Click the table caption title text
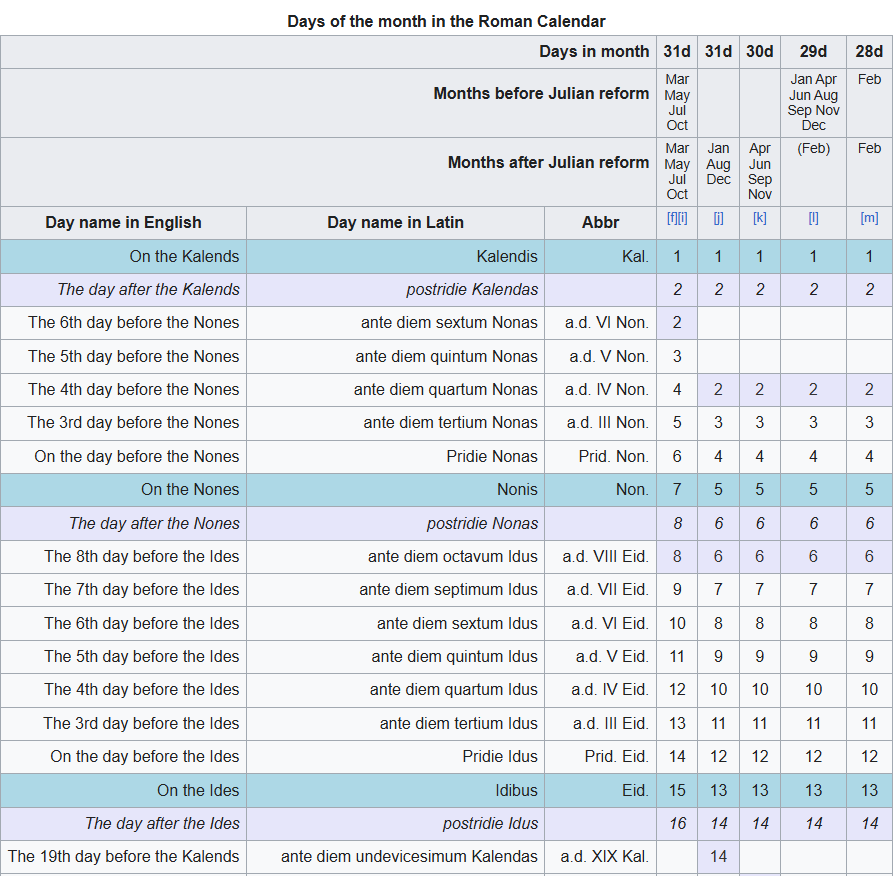 pos(446,21)
